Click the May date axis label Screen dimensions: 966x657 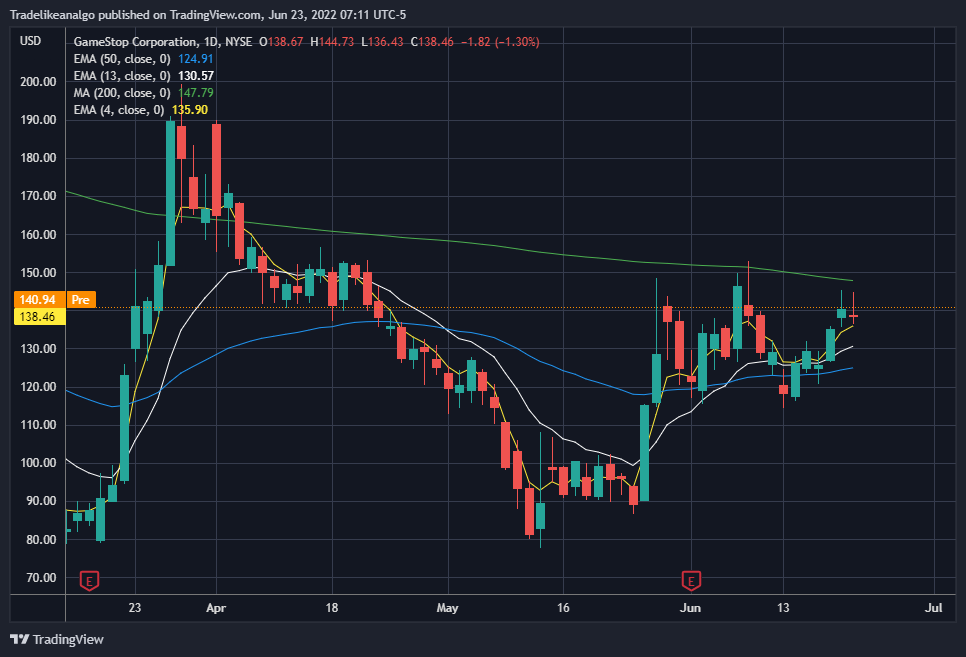(447, 608)
